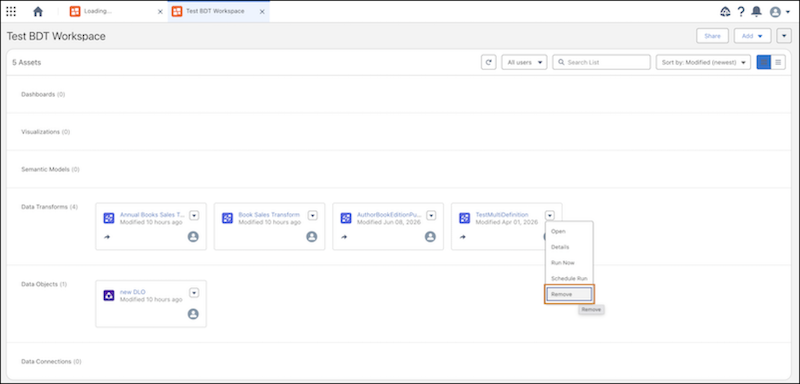
Task: Open the All users filter dropdown
Action: coord(524,62)
